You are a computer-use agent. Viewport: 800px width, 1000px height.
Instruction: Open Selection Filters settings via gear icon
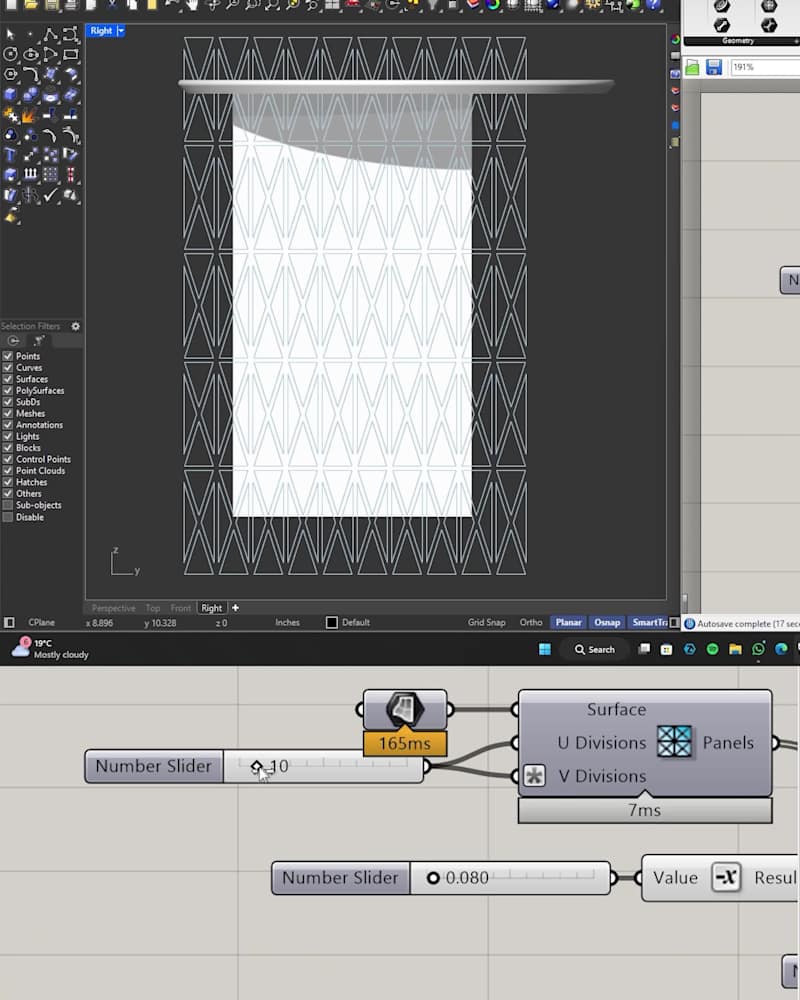[x=75, y=326]
